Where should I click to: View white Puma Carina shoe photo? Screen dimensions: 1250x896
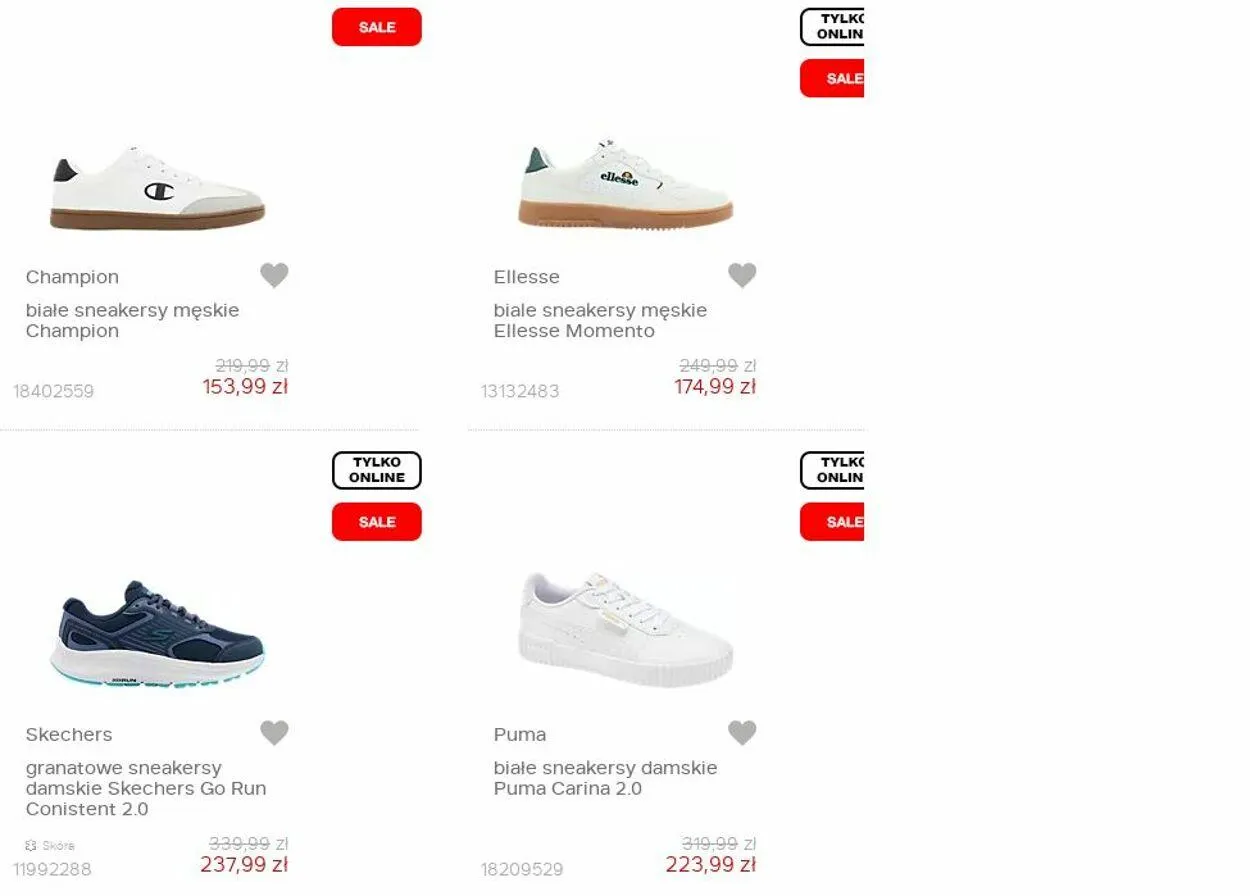click(625, 629)
